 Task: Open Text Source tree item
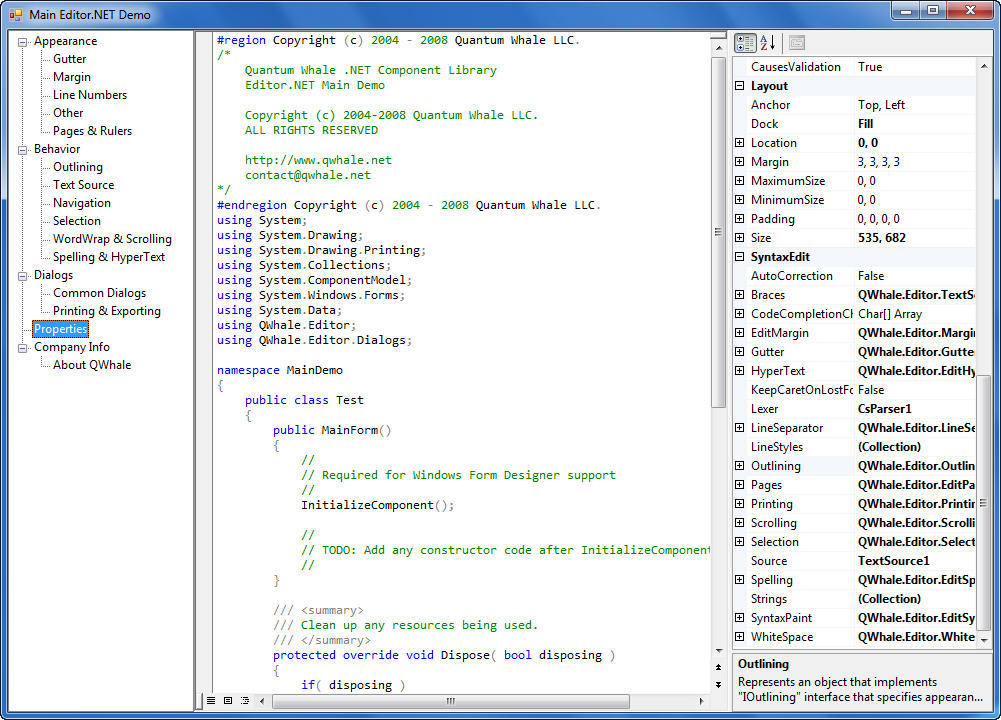tap(84, 184)
